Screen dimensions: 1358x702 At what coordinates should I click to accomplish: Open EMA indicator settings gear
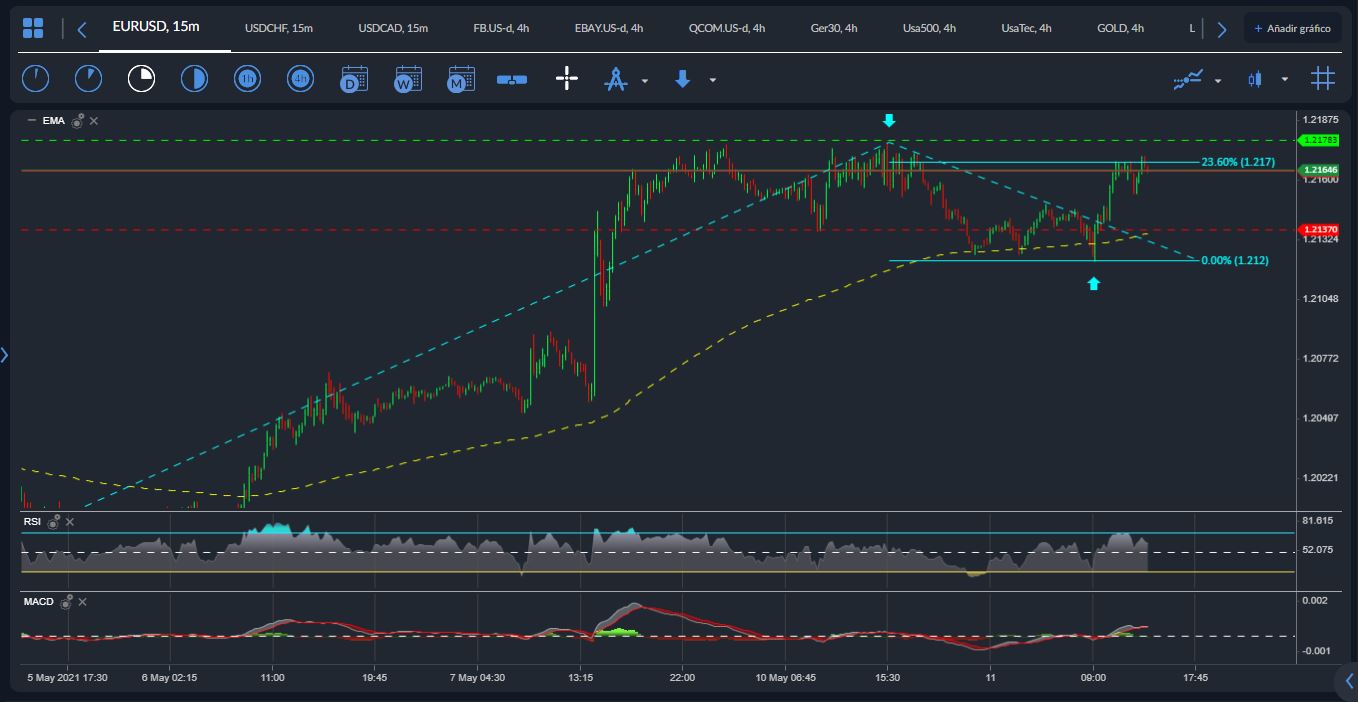pos(77,121)
